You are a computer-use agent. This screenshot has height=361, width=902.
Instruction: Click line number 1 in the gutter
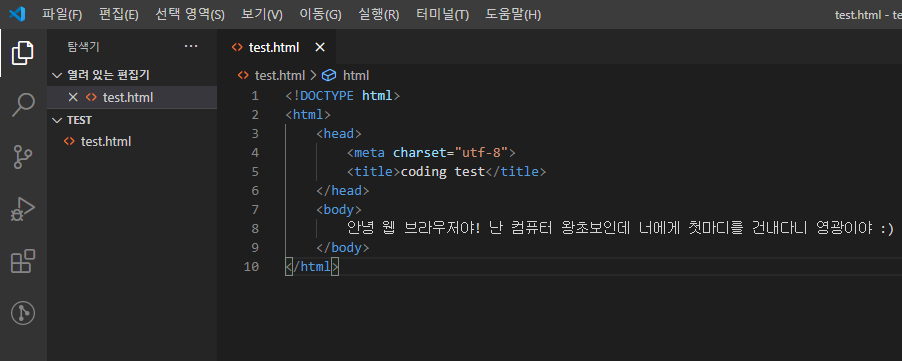click(255, 95)
